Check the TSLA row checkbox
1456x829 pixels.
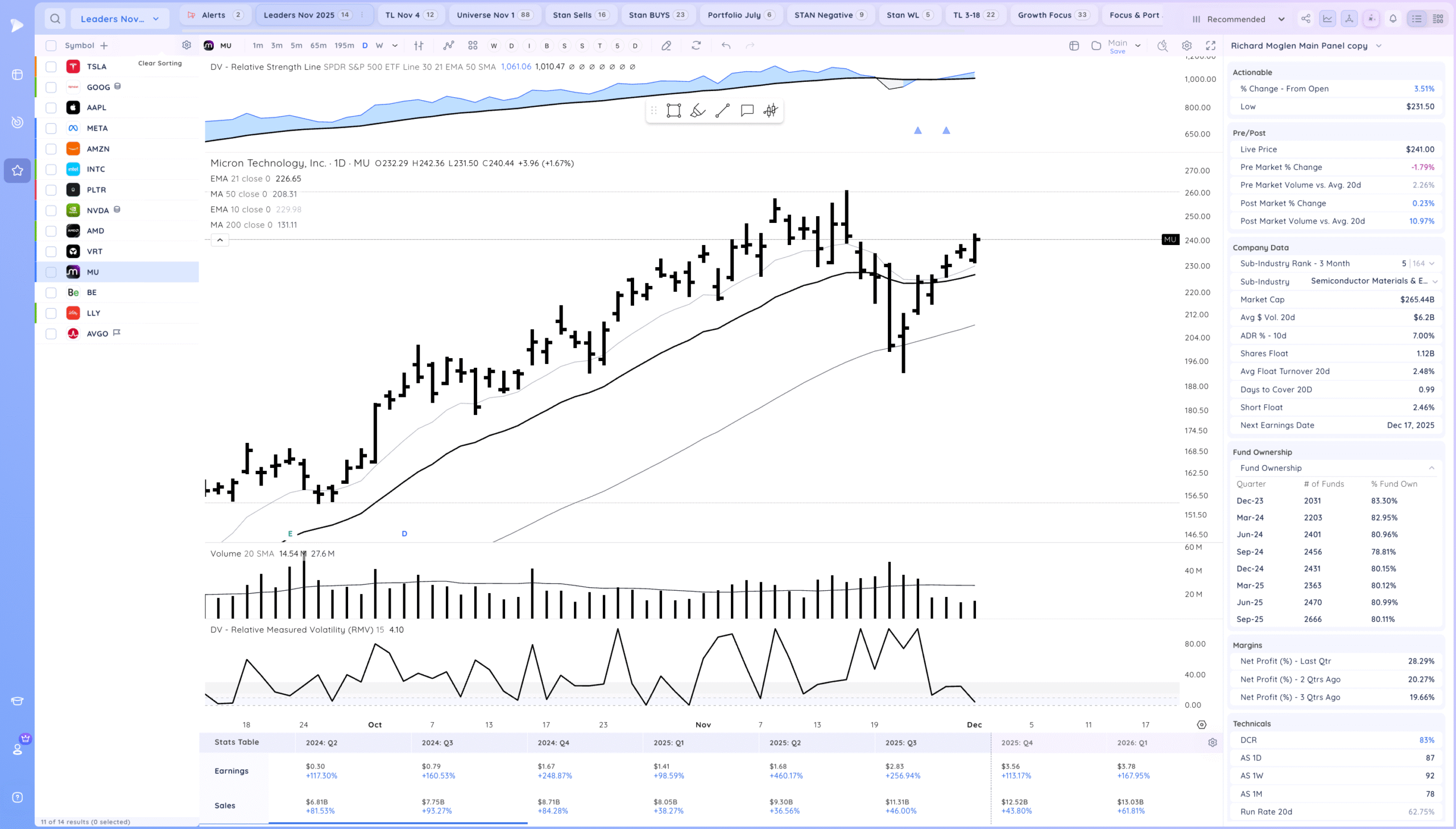tap(51, 67)
